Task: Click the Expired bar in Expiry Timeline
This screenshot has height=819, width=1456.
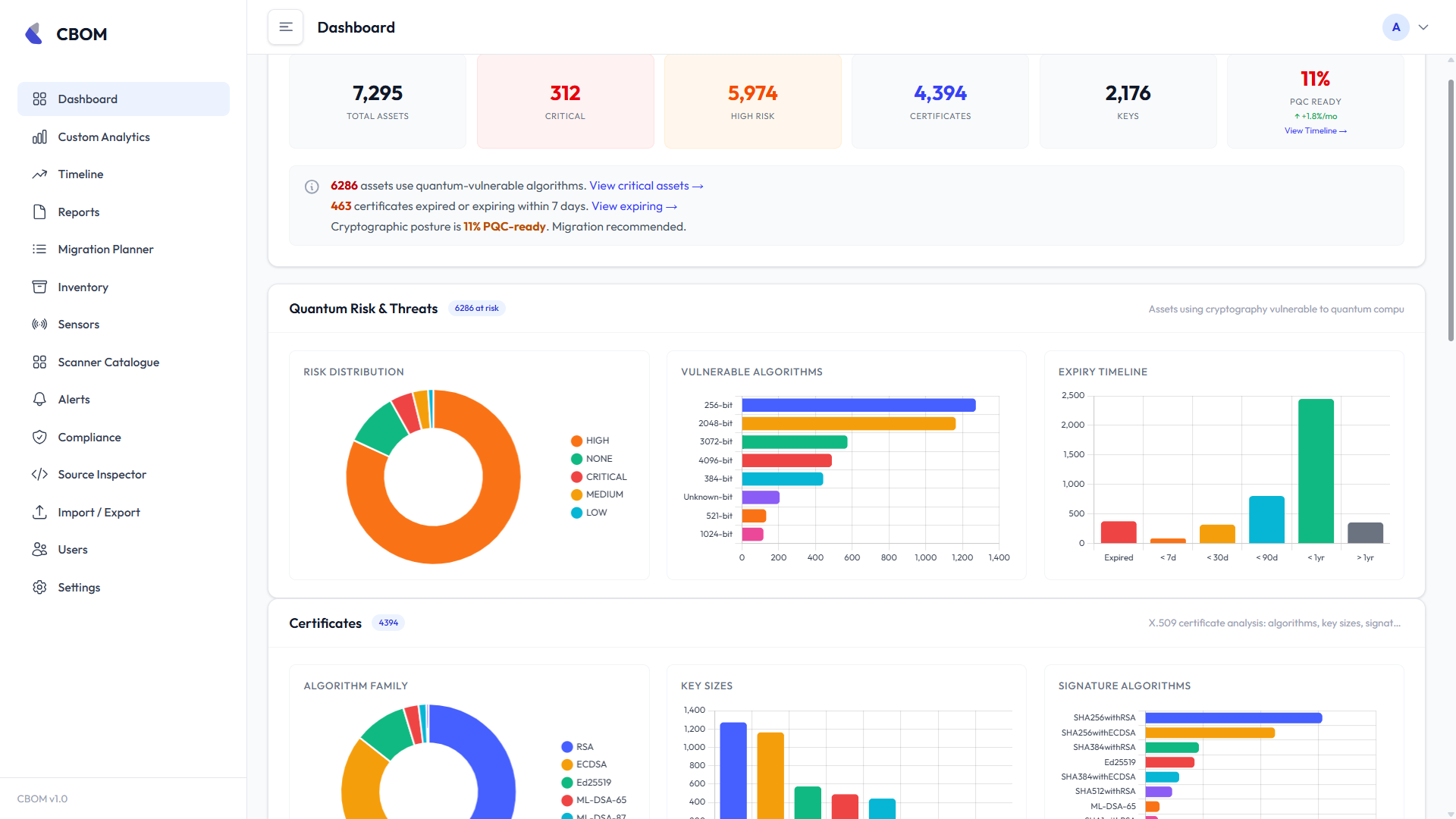Action: pos(1119,532)
